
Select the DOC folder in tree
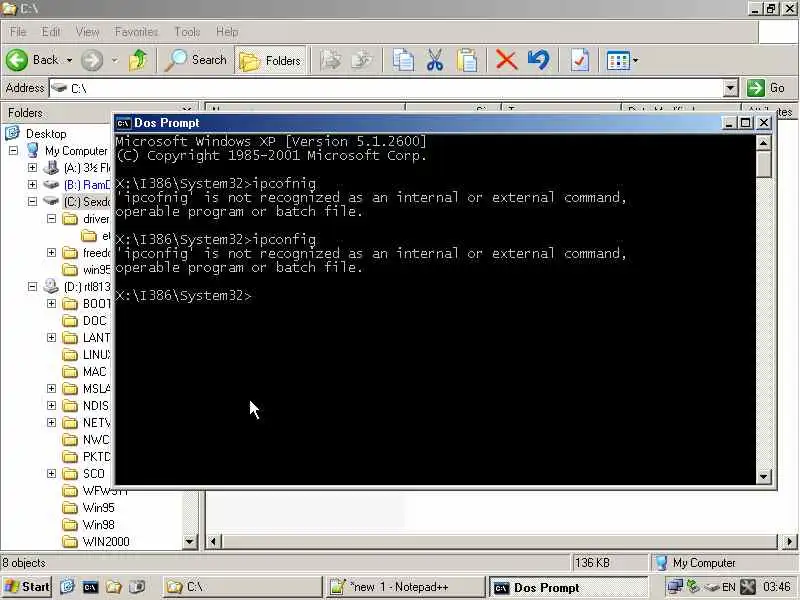click(x=94, y=320)
